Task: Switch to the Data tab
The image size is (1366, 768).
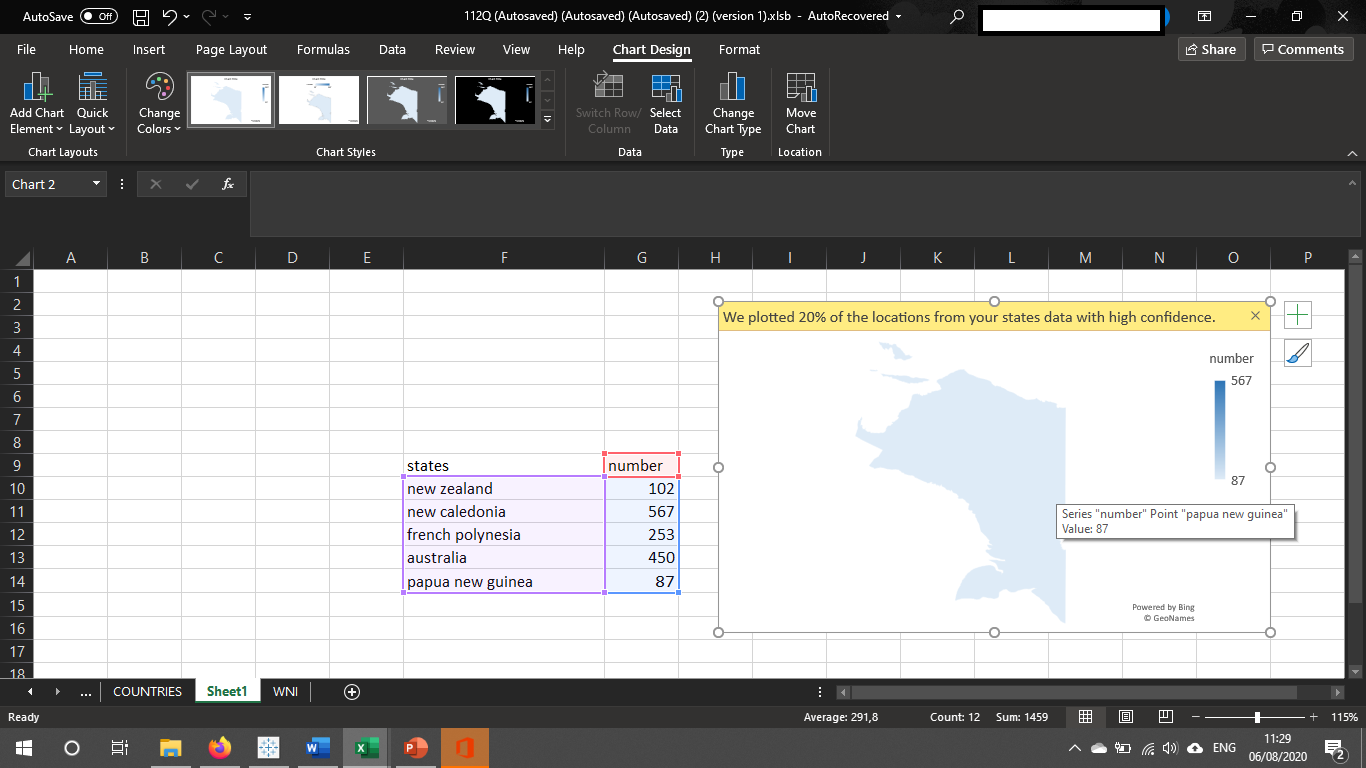Action: pyautogui.click(x=392, y=49)
